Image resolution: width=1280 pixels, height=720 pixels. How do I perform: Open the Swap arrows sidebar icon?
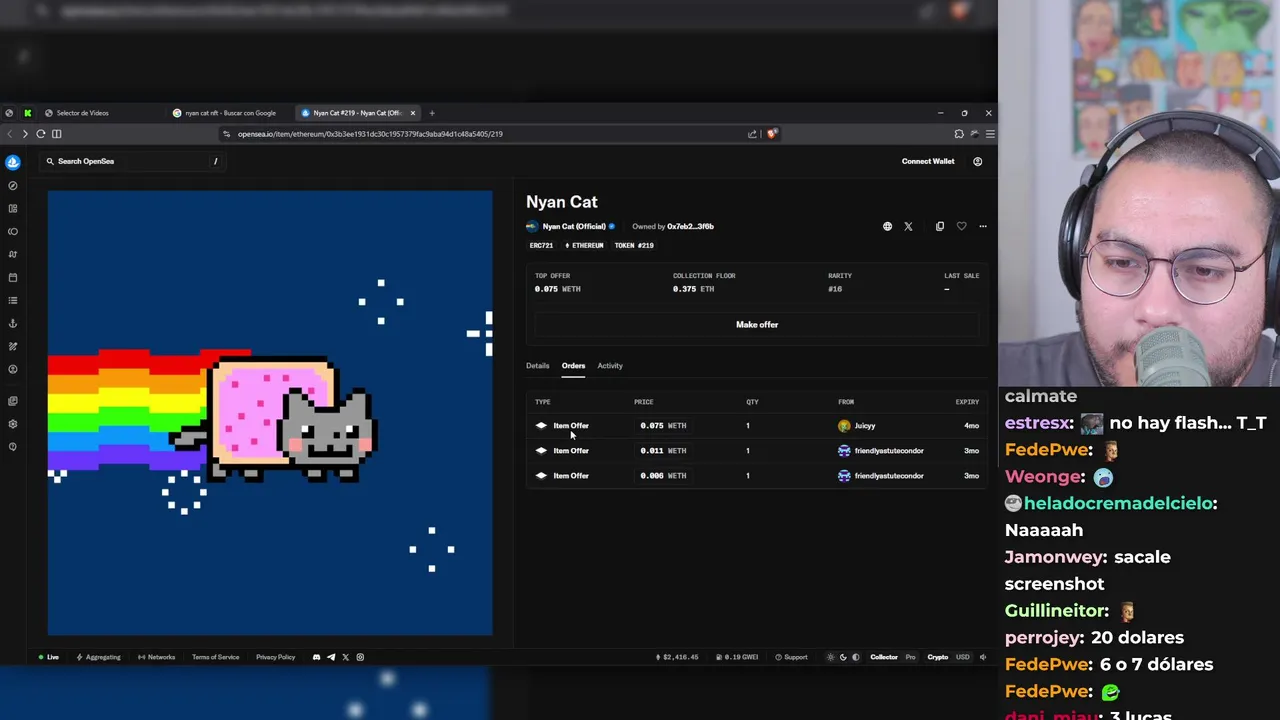[13, 255]
